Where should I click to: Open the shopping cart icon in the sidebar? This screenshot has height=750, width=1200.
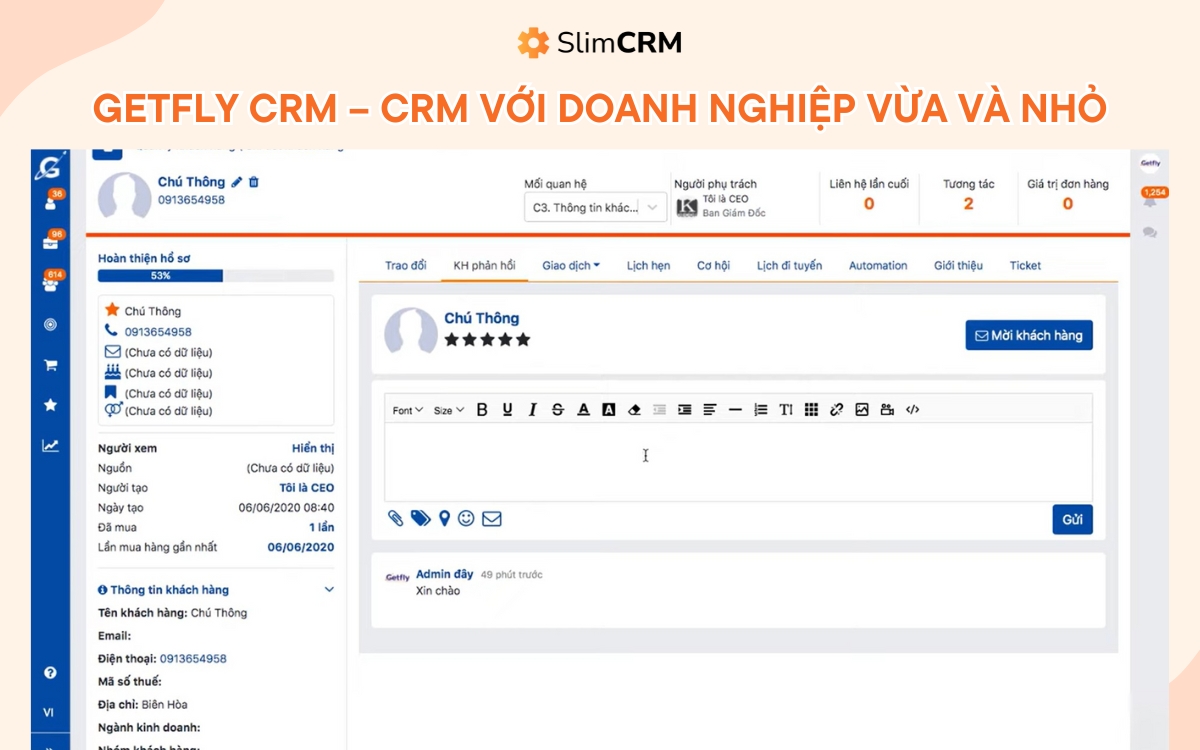pyautogui.click(x=50, y=365)
